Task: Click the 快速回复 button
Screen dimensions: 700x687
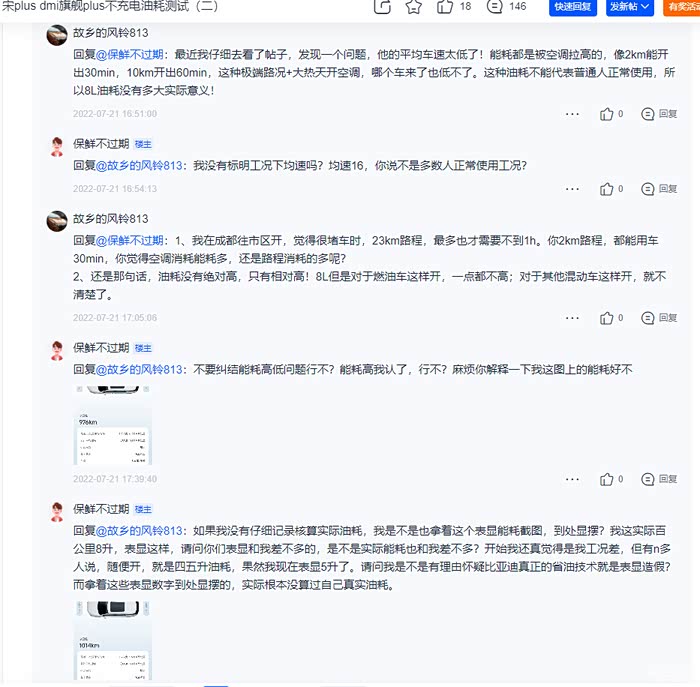Action: pos(573,7)
